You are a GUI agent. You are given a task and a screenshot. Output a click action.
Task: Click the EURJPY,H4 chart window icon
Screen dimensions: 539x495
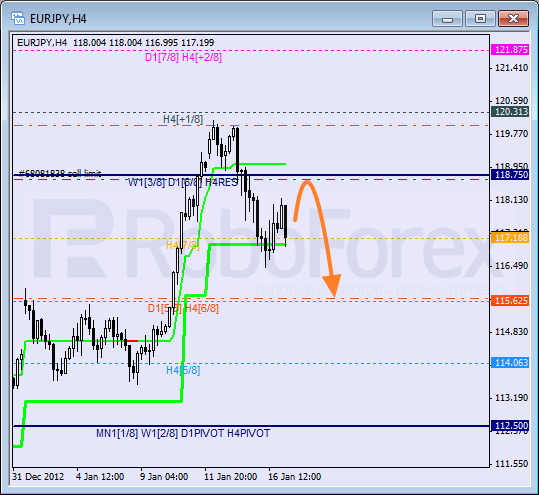pos(18,18)
